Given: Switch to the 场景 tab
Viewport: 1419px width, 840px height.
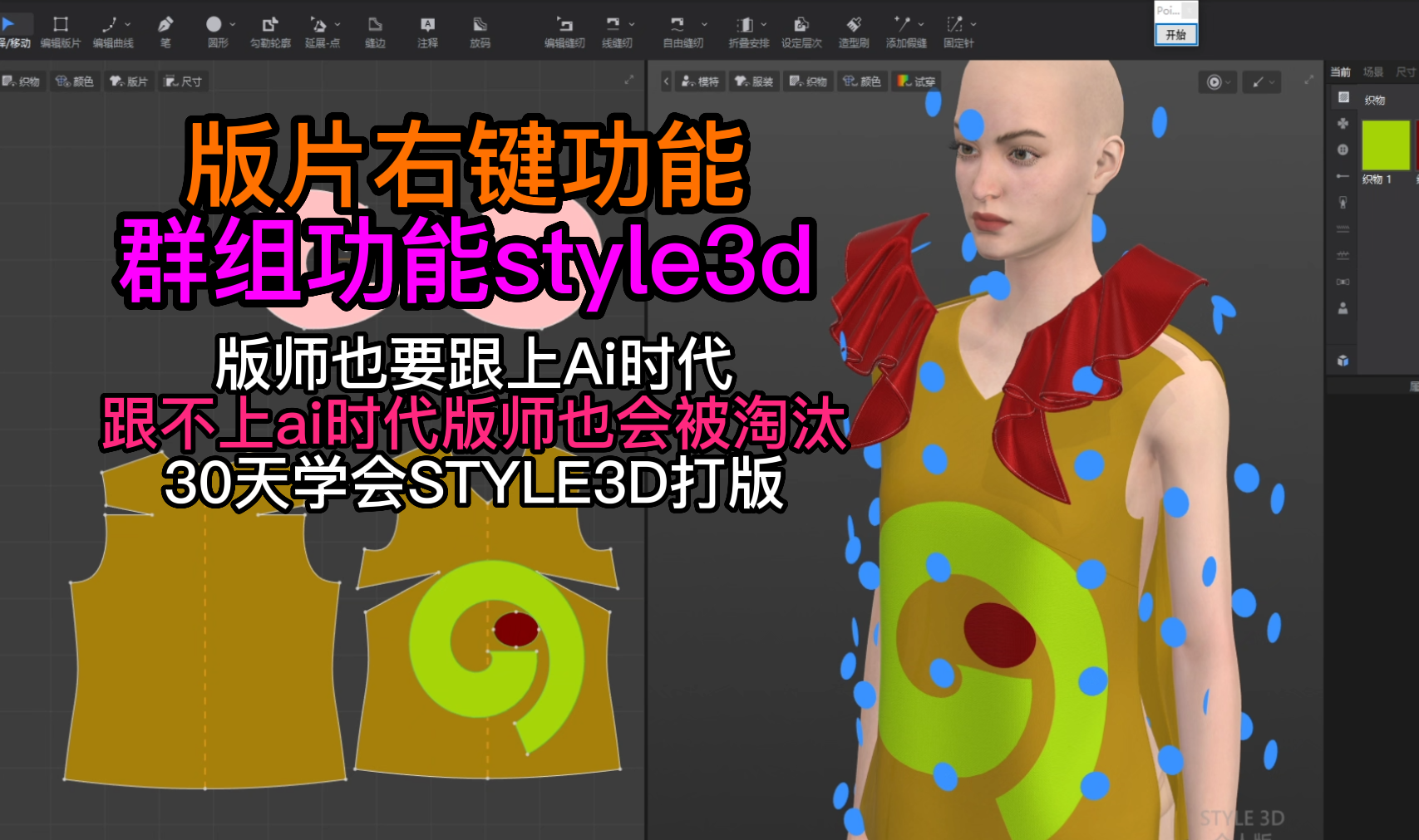Looking at the screenshot, I should (x=1373, y=72).
